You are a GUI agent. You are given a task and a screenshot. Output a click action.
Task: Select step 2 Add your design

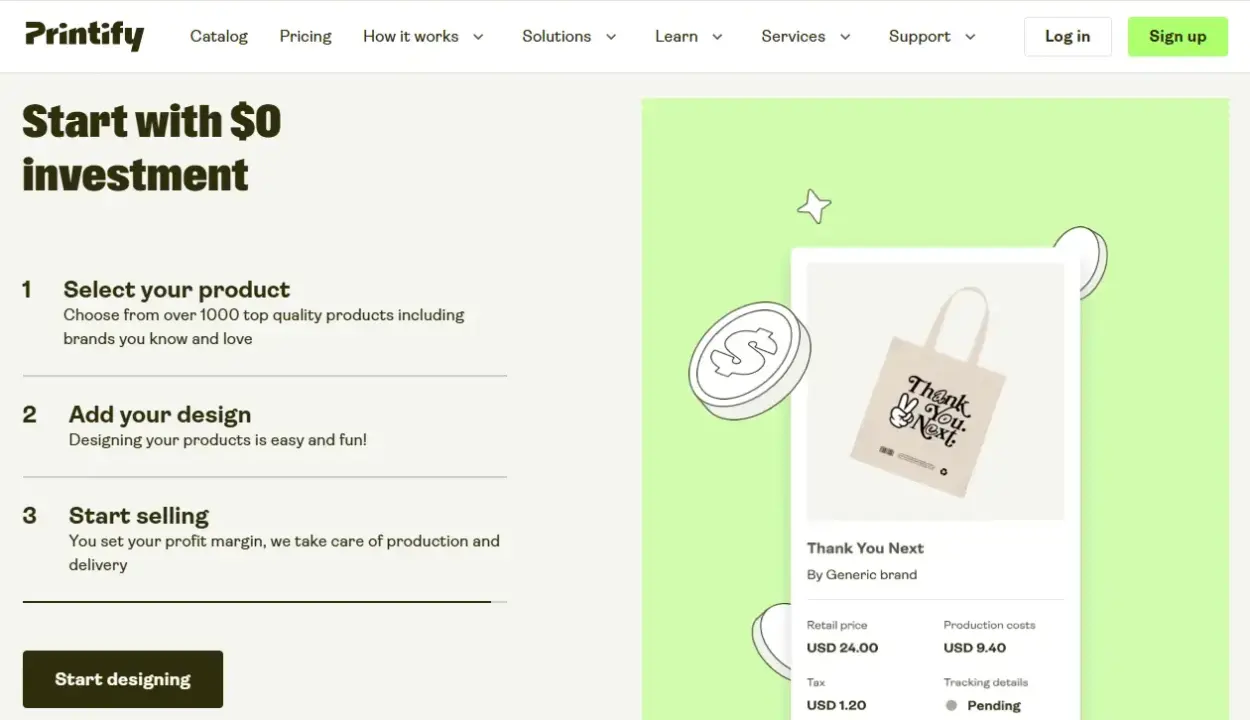click(160, 415)
